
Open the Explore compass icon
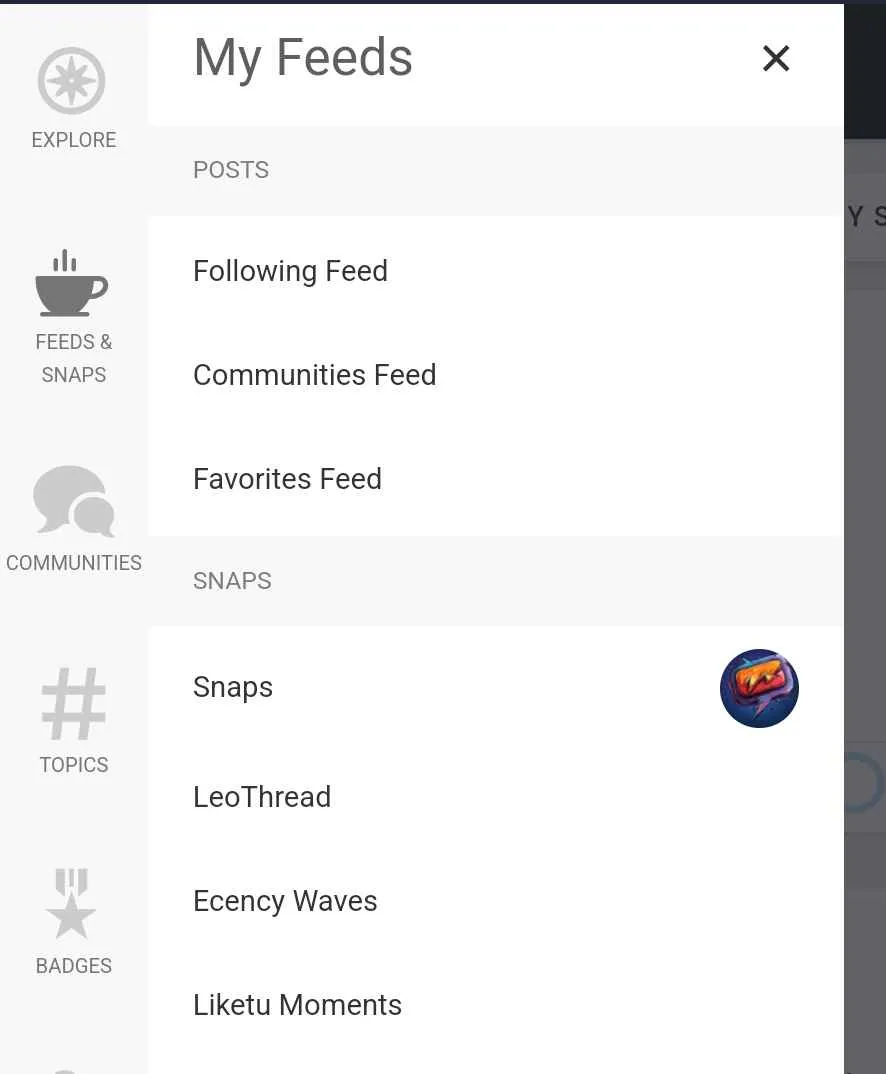71,81
